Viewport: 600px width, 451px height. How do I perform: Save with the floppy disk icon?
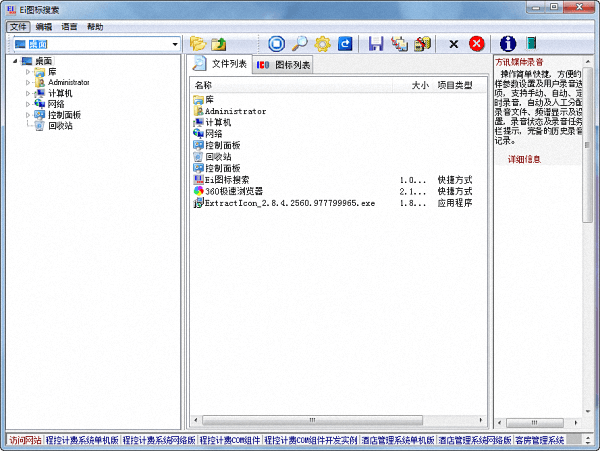tap(376, 44)
